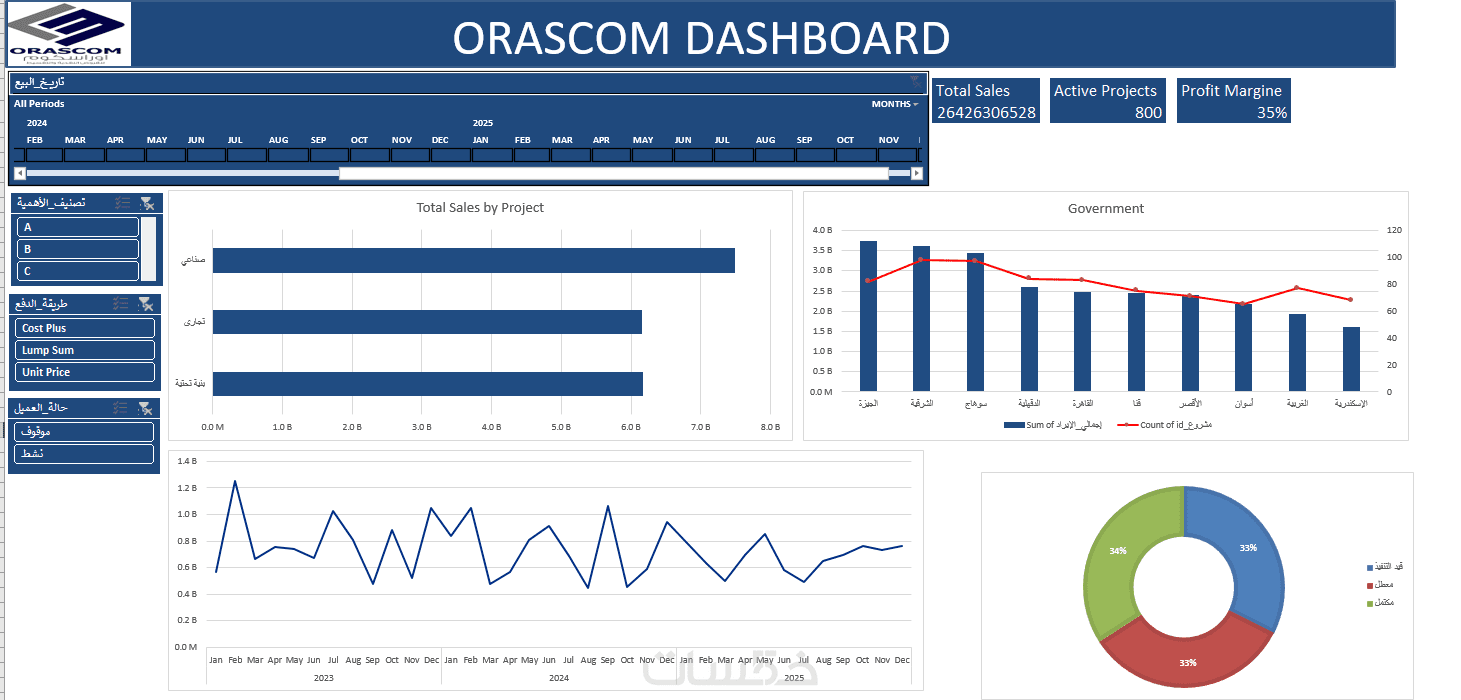Click the Total Sales value 26426306528
This screenshot has height=700, width=1461.
point(986,112)
